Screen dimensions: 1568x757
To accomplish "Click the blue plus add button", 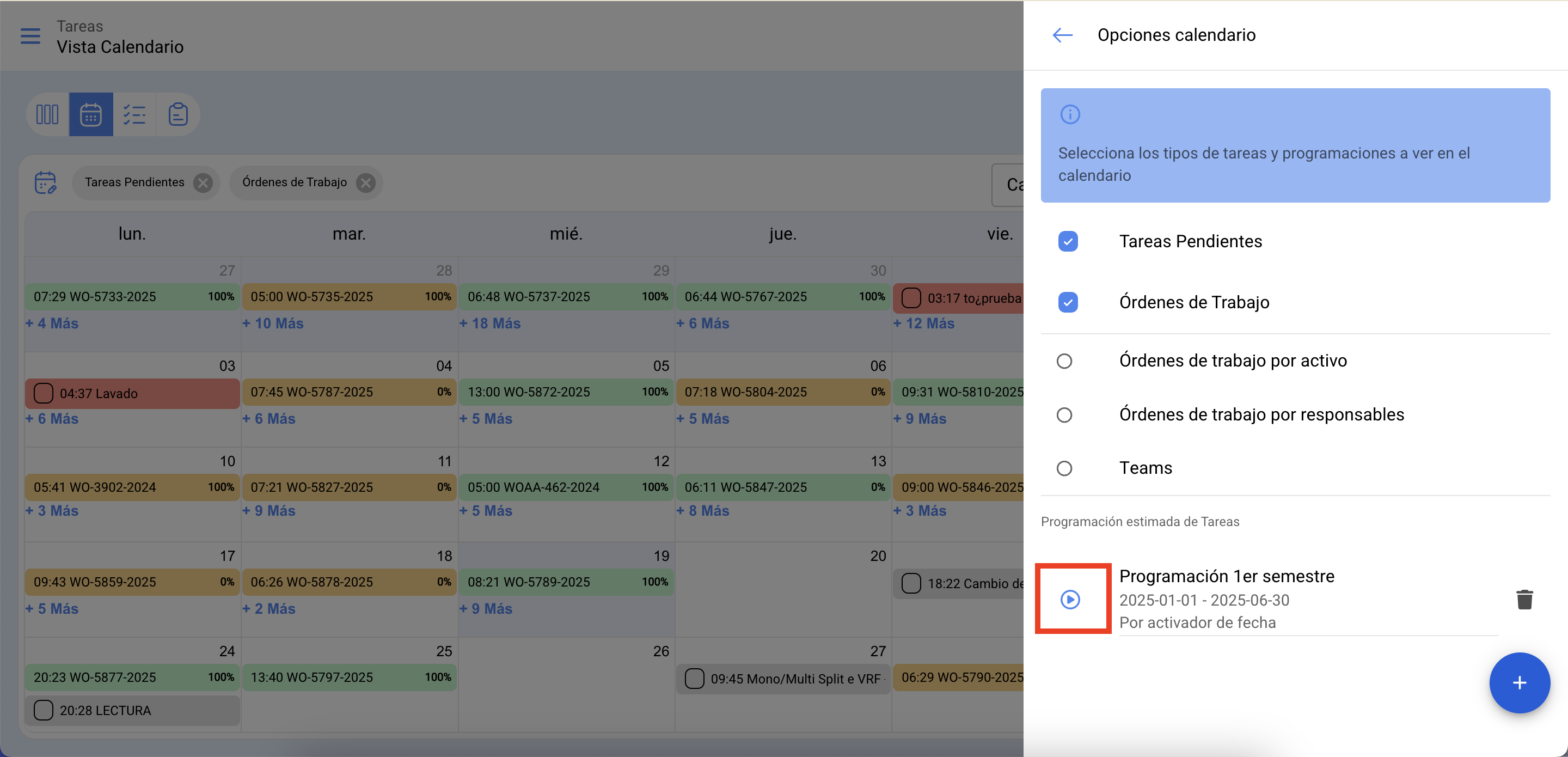I will tap(1520, 683).
